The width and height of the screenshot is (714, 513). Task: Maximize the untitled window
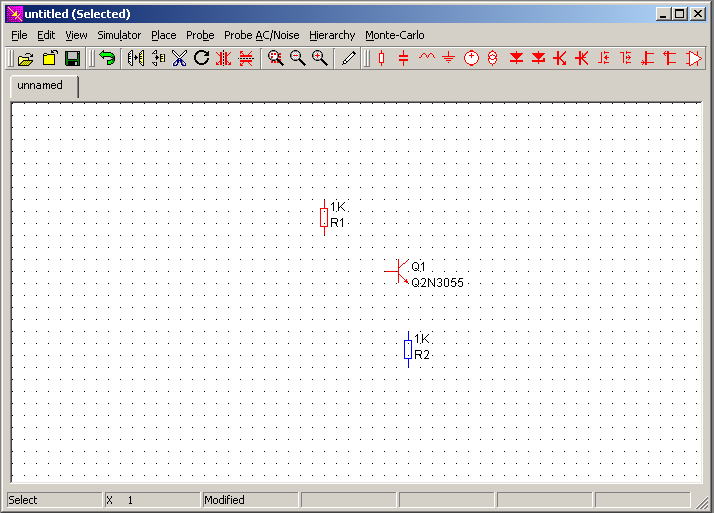click(679, 14)
